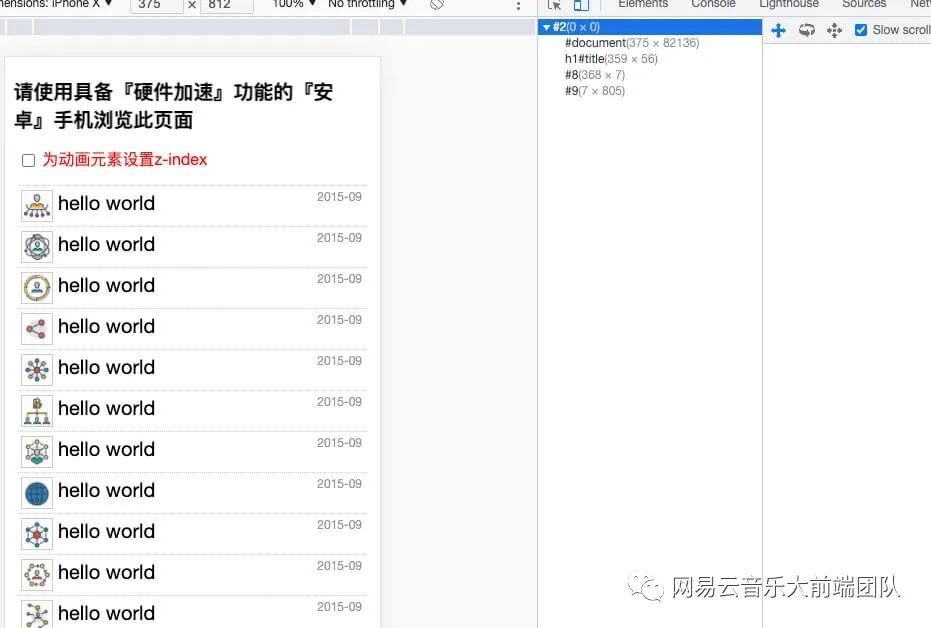The image size is (931, 628).
Task: Select the pan mode tool in Layers panel
Action: pyautogui.click(x=778, y=30)
